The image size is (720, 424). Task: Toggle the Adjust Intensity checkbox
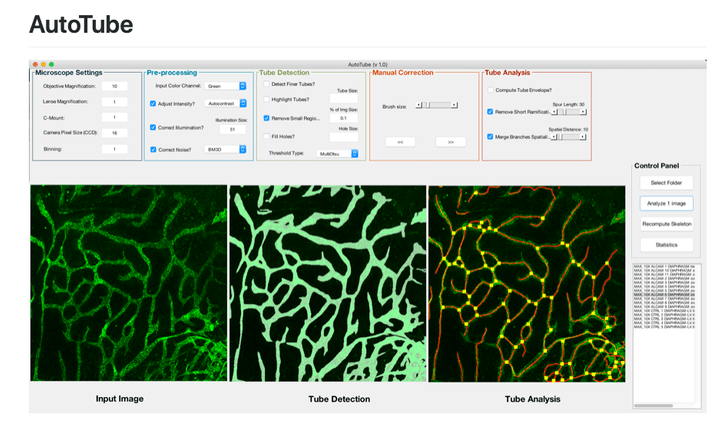[153, 104]
